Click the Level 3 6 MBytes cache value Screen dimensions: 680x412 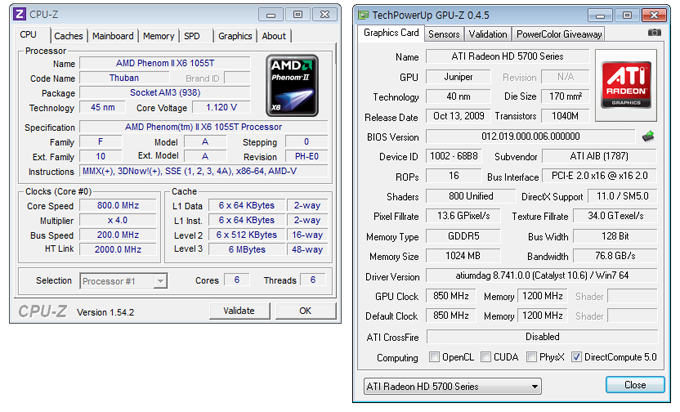[x=247, y=250]
